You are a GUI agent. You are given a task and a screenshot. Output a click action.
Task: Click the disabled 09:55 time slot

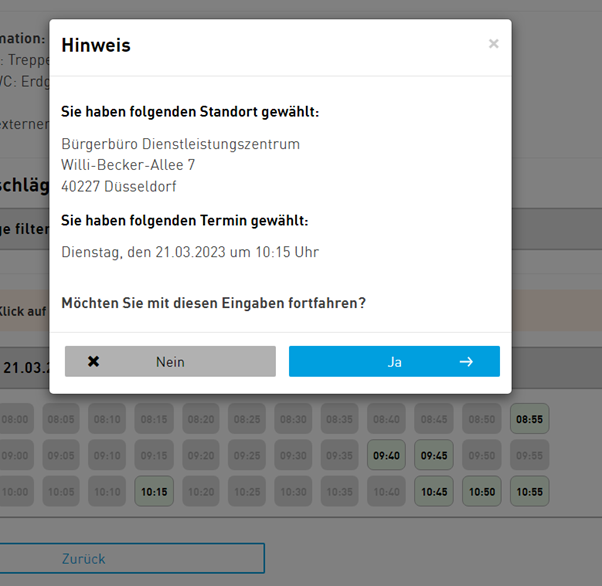(x=529, y=455)
